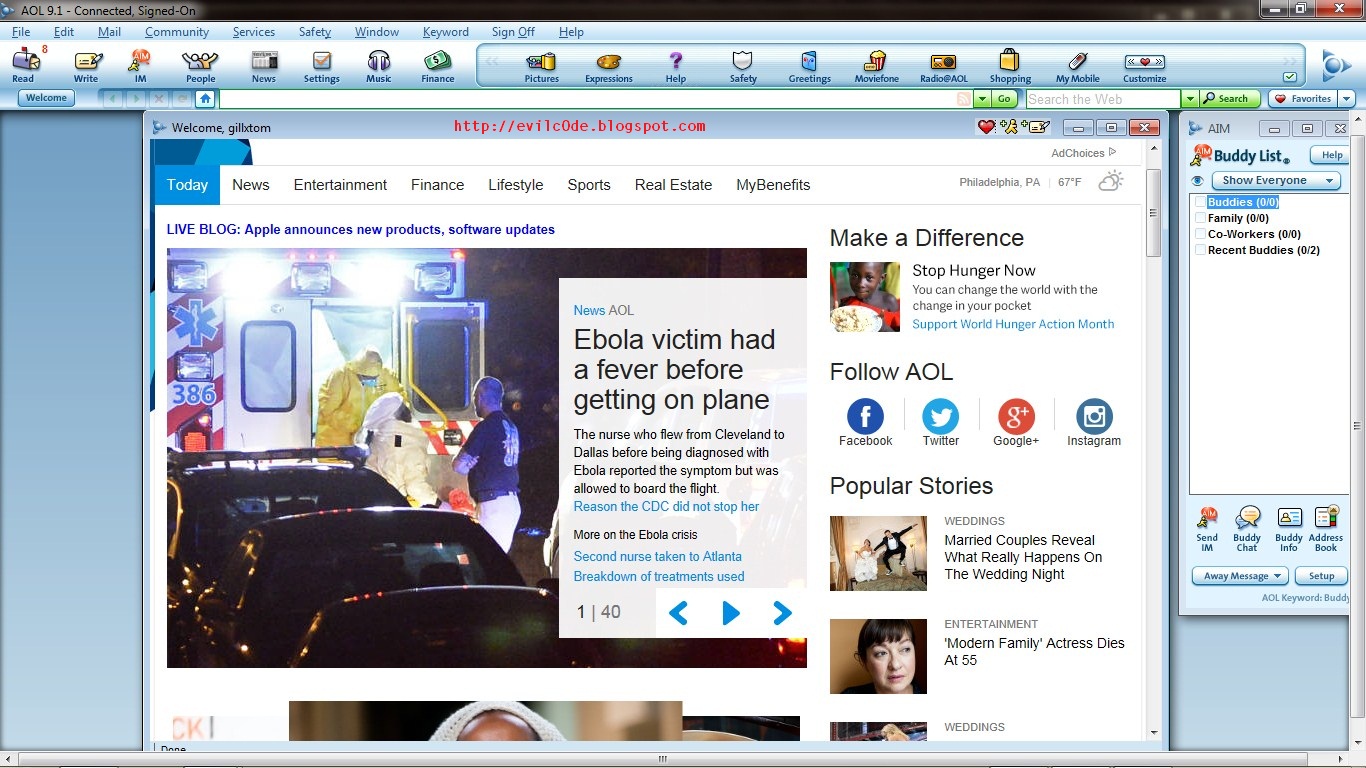Click the green Go button
Image resolution: width=1366 pixels, height=768 pixels.
click(x=1005, y=99)
